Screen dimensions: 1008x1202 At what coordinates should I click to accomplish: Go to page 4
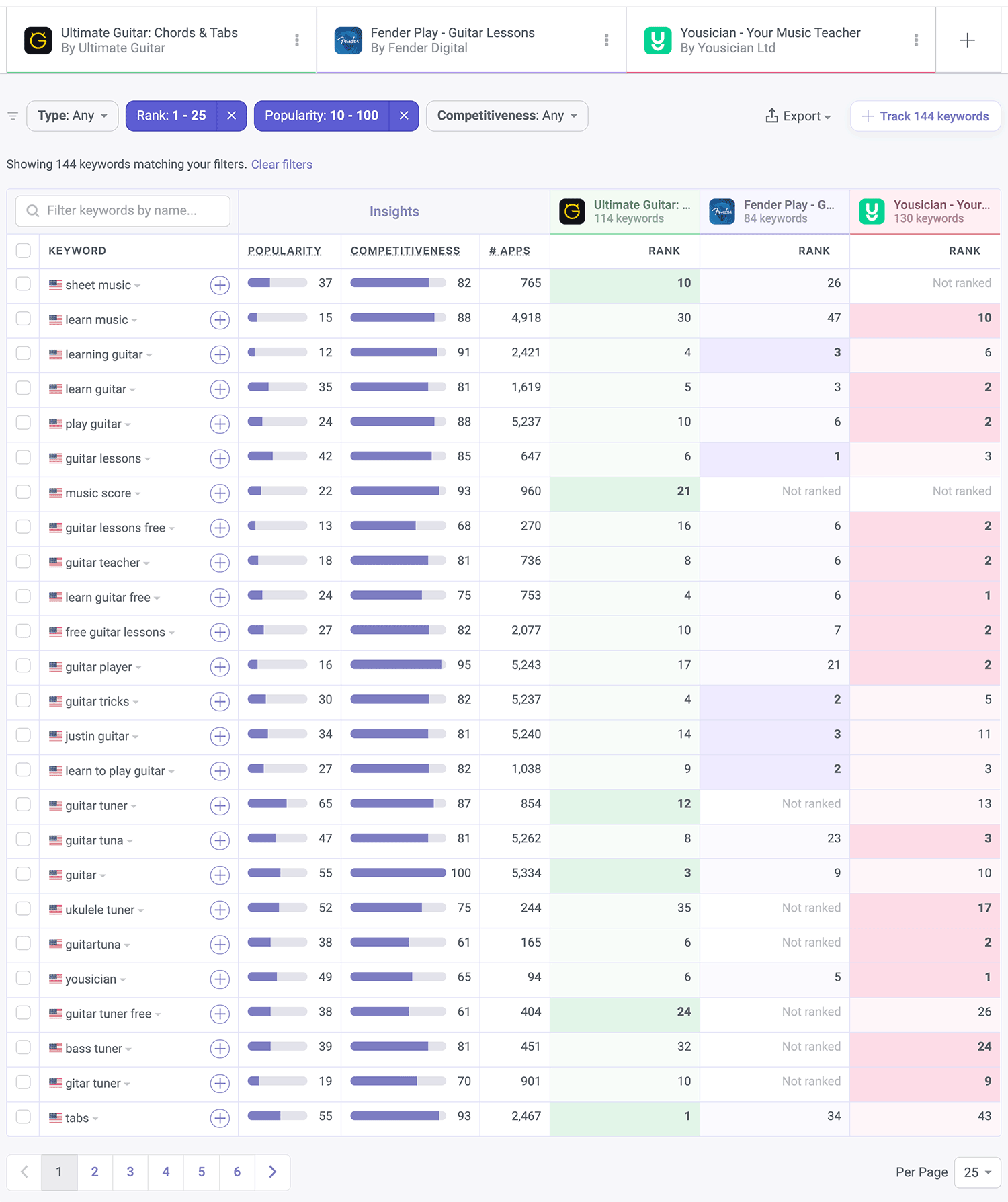click(x=166, y=1172)
